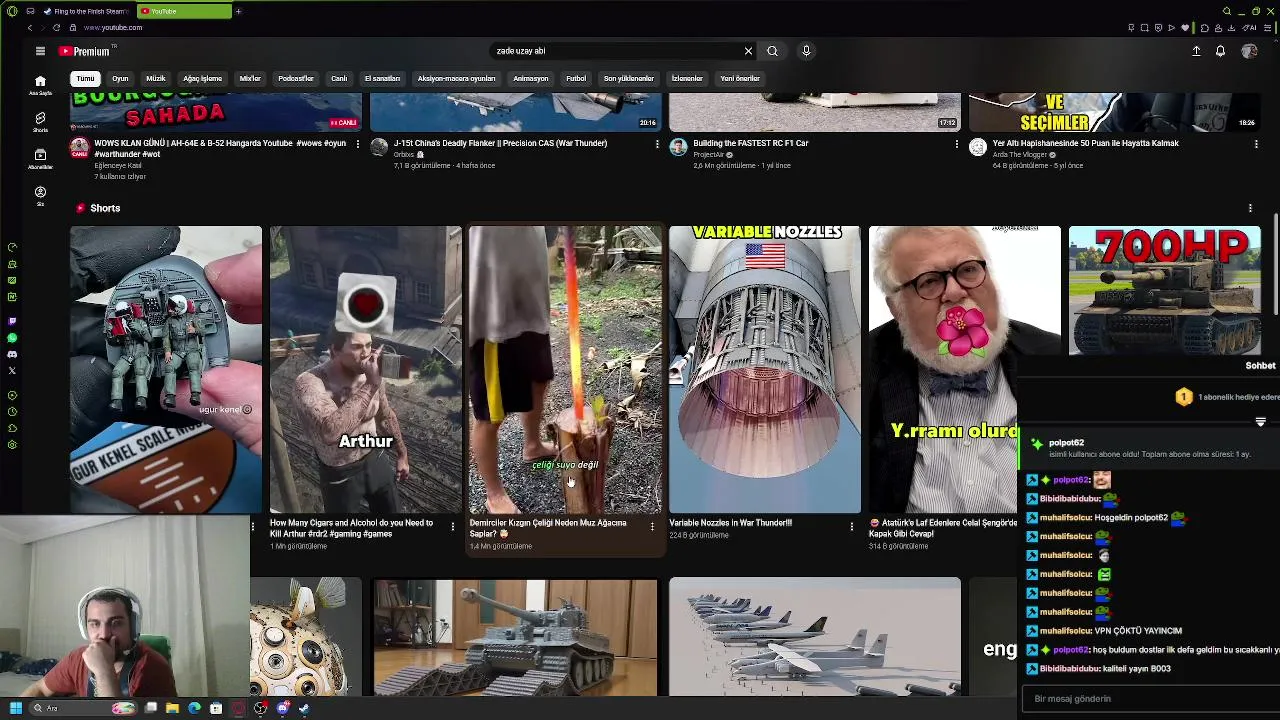
Task: Select the Oyun filter chip
Action: [x=120, y=78]
